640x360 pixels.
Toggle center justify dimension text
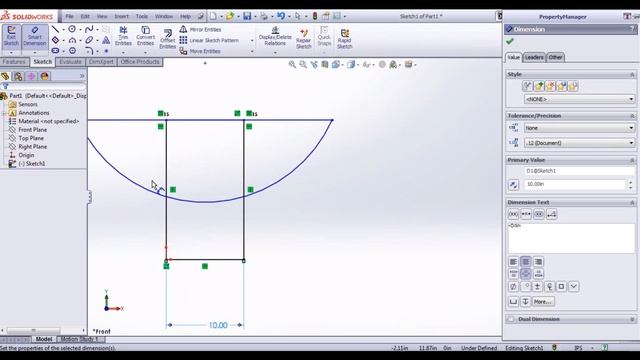[x=526, y=262]
